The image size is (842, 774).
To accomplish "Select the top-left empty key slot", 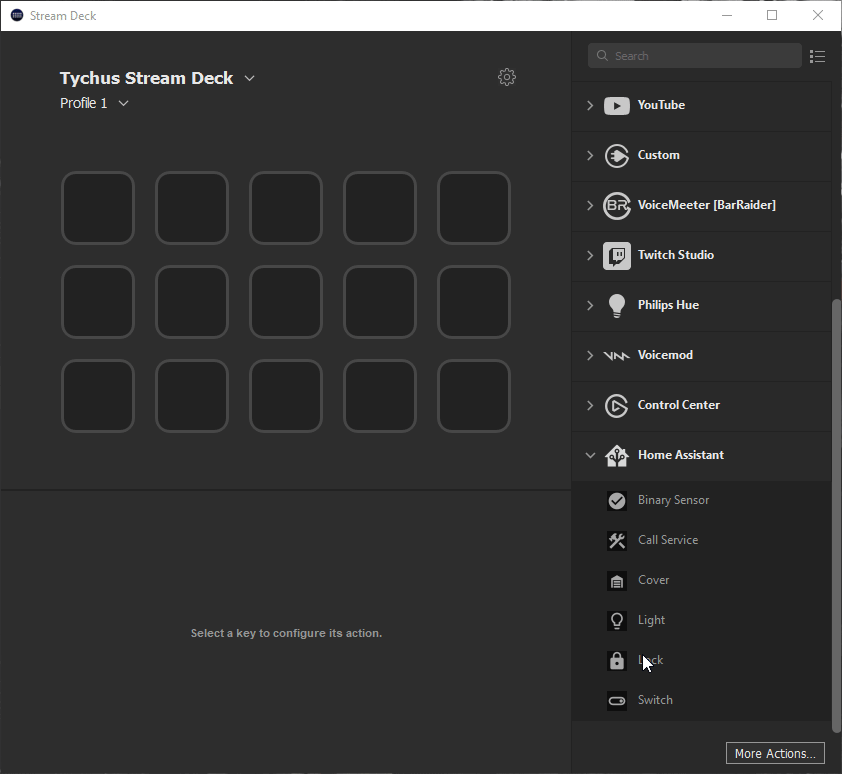I will (x=98, y=208).
